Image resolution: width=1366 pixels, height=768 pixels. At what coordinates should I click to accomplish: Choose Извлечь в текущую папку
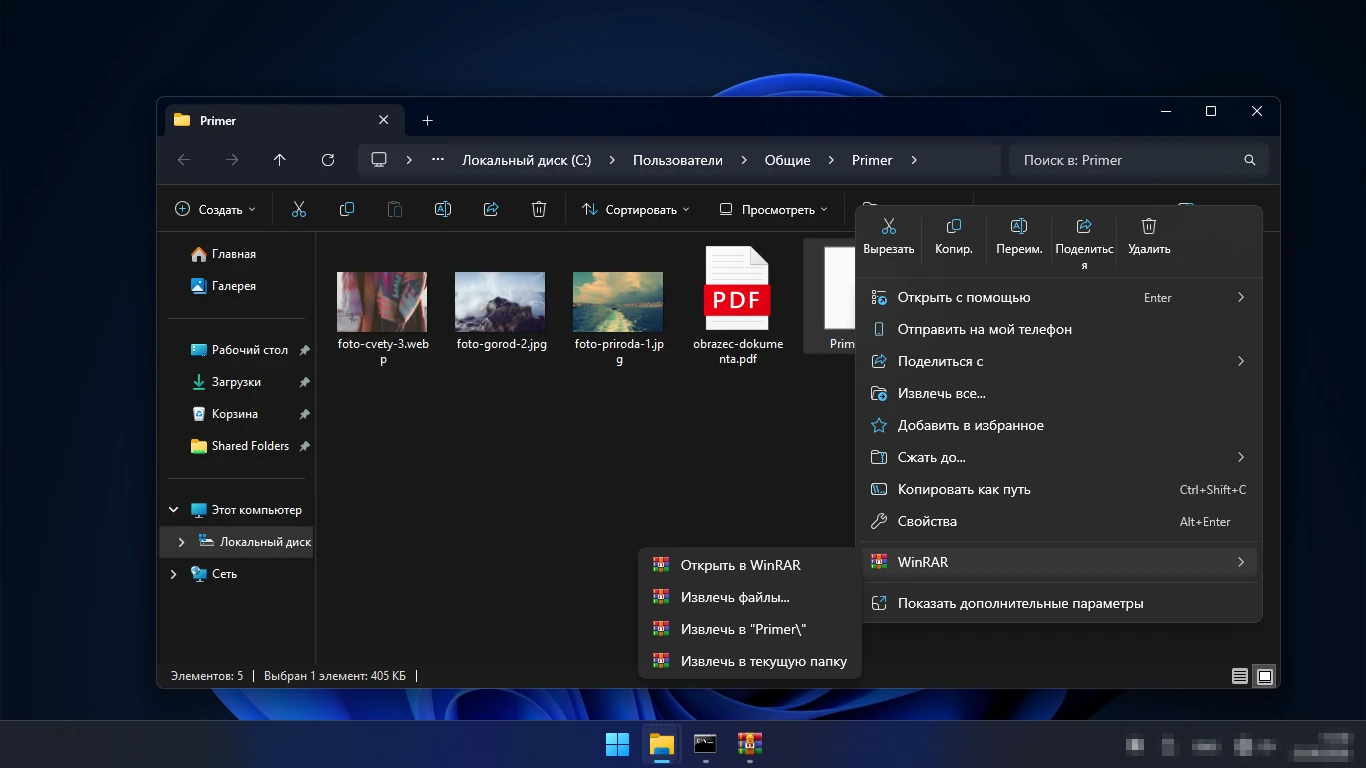pyautogui.click(x=749, y=661)
